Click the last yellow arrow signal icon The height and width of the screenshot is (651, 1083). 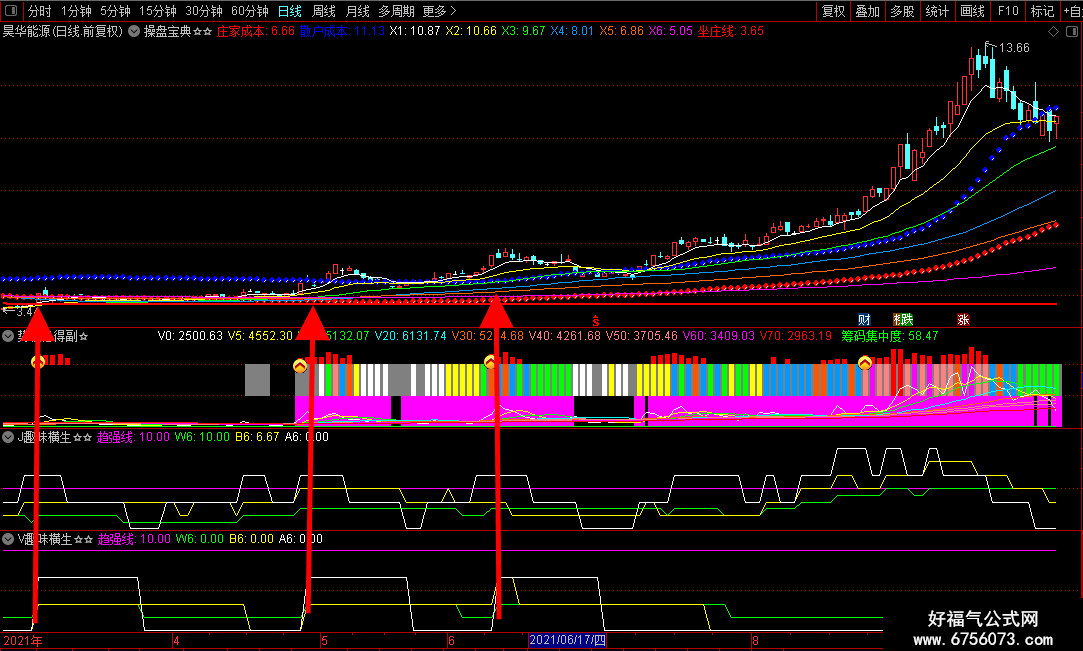click(865, 362)
